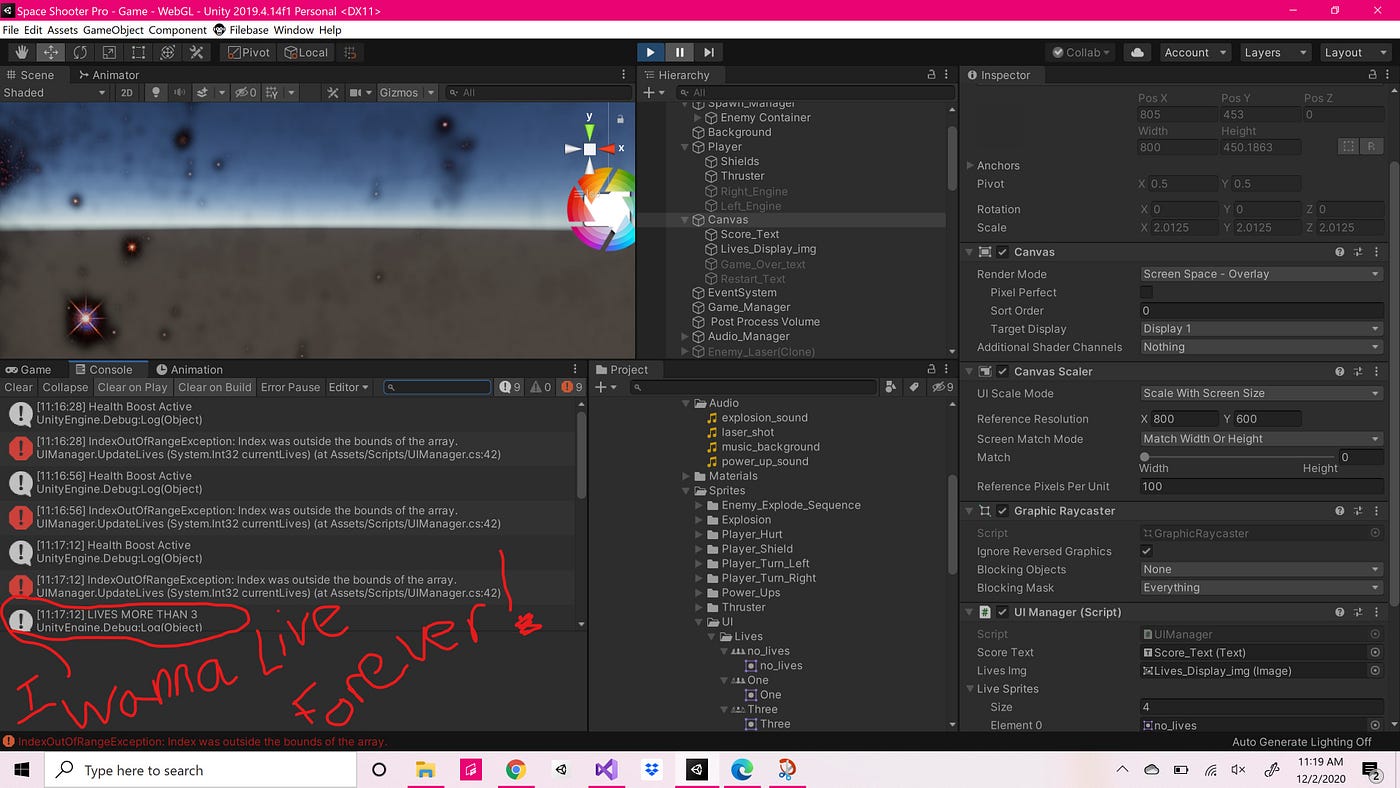Toggle Error Pause in Console
Screen dimensions: 1400x788
290,387
